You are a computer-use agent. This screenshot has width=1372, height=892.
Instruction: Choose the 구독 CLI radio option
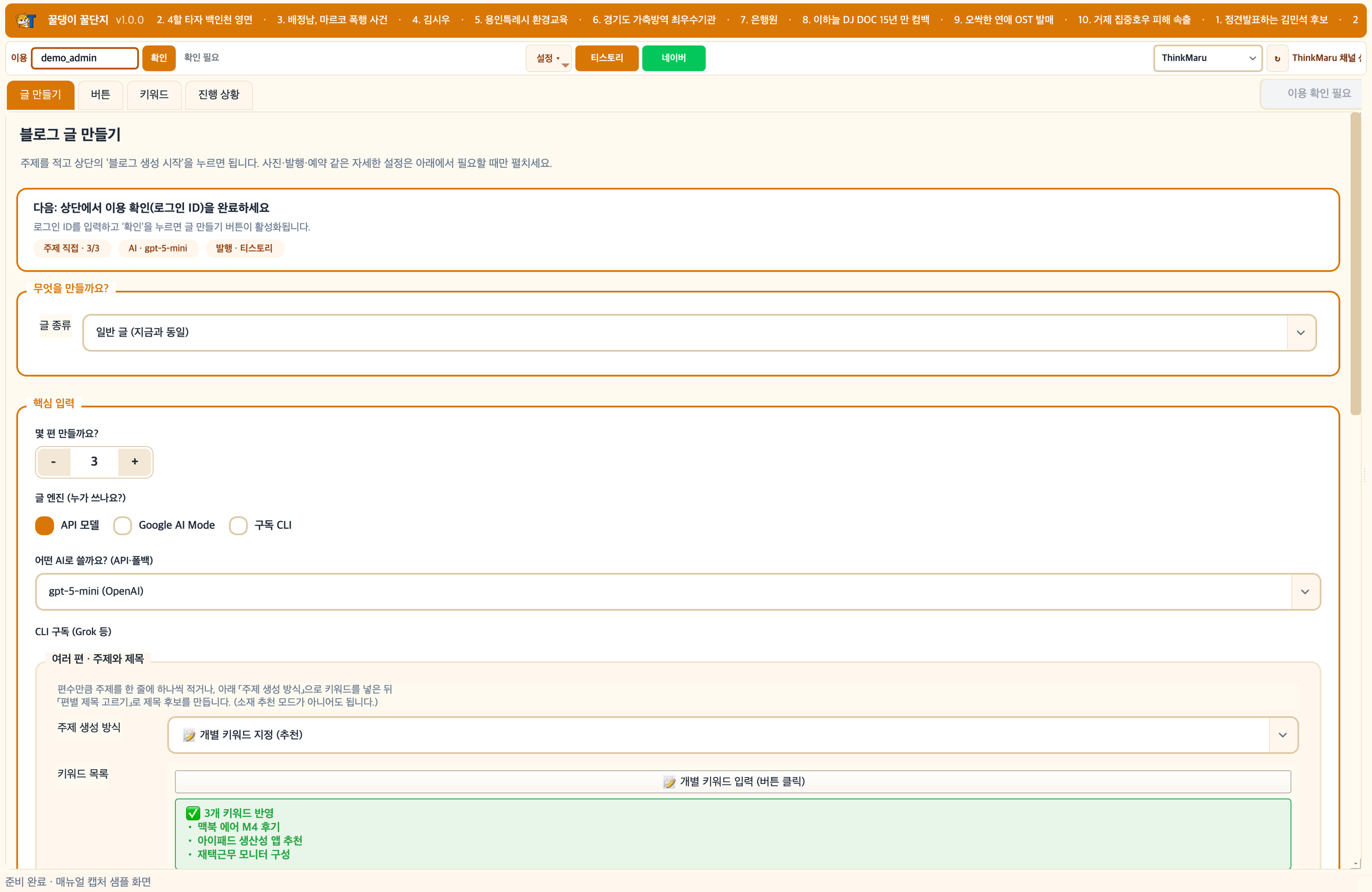pyautogui.click(x=238, y=525)
